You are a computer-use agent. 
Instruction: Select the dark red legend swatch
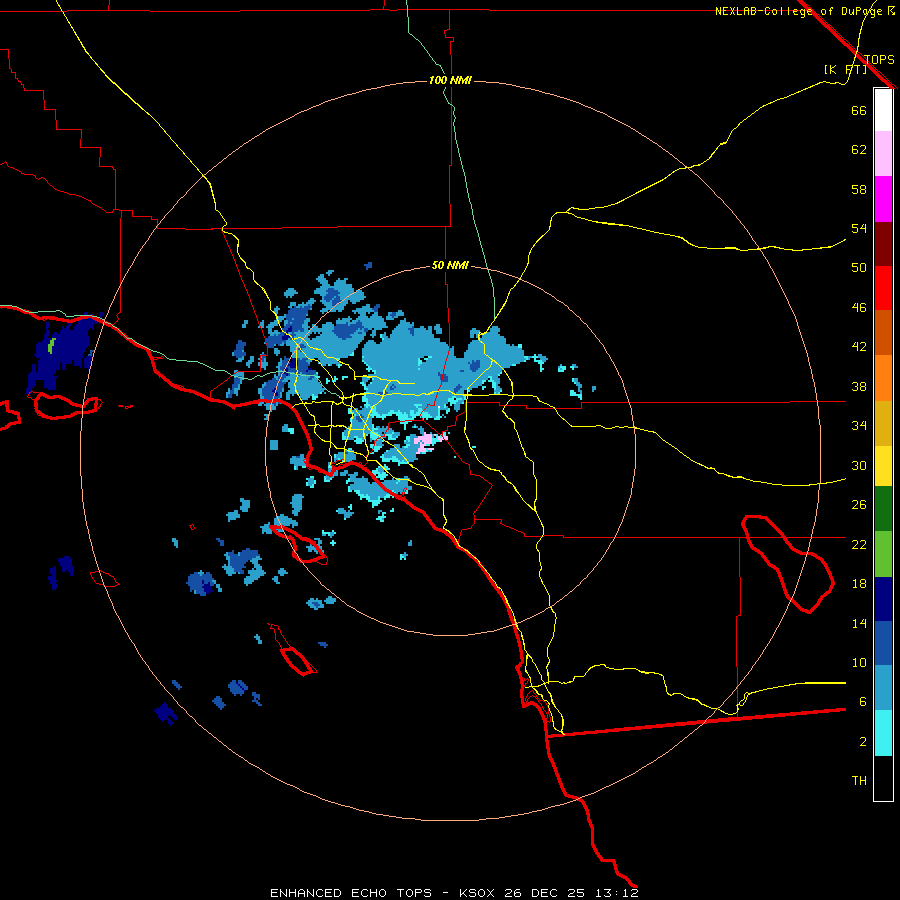(x=883, y=244)
